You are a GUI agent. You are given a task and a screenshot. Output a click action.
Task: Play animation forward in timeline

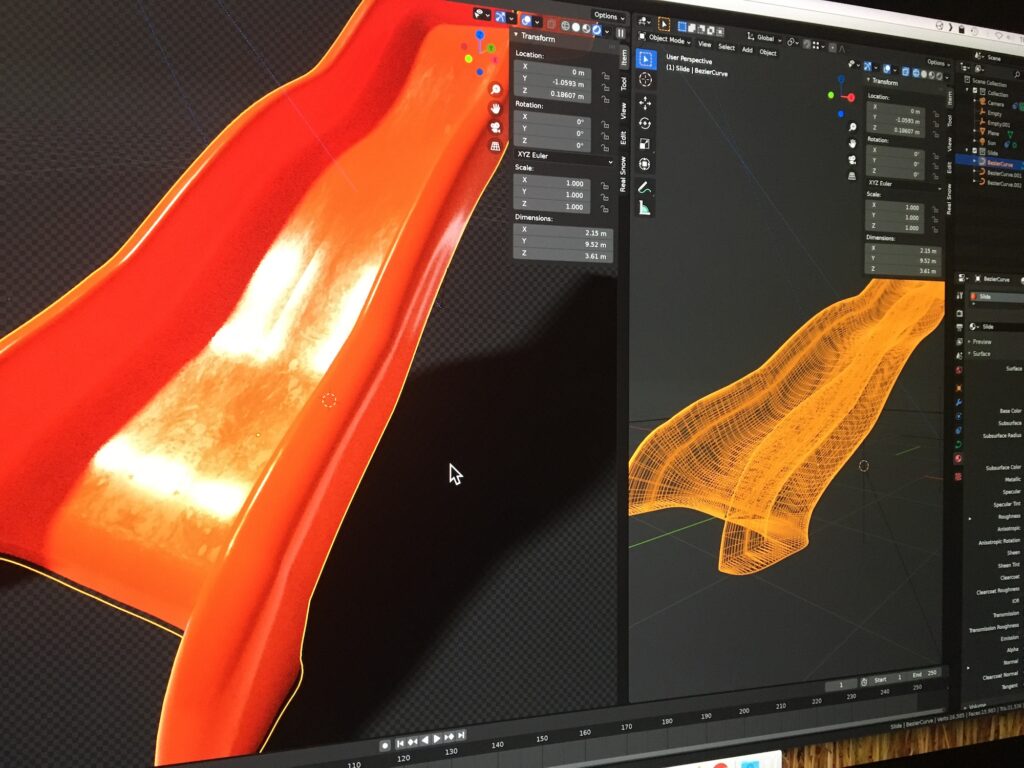click(437, 739)
